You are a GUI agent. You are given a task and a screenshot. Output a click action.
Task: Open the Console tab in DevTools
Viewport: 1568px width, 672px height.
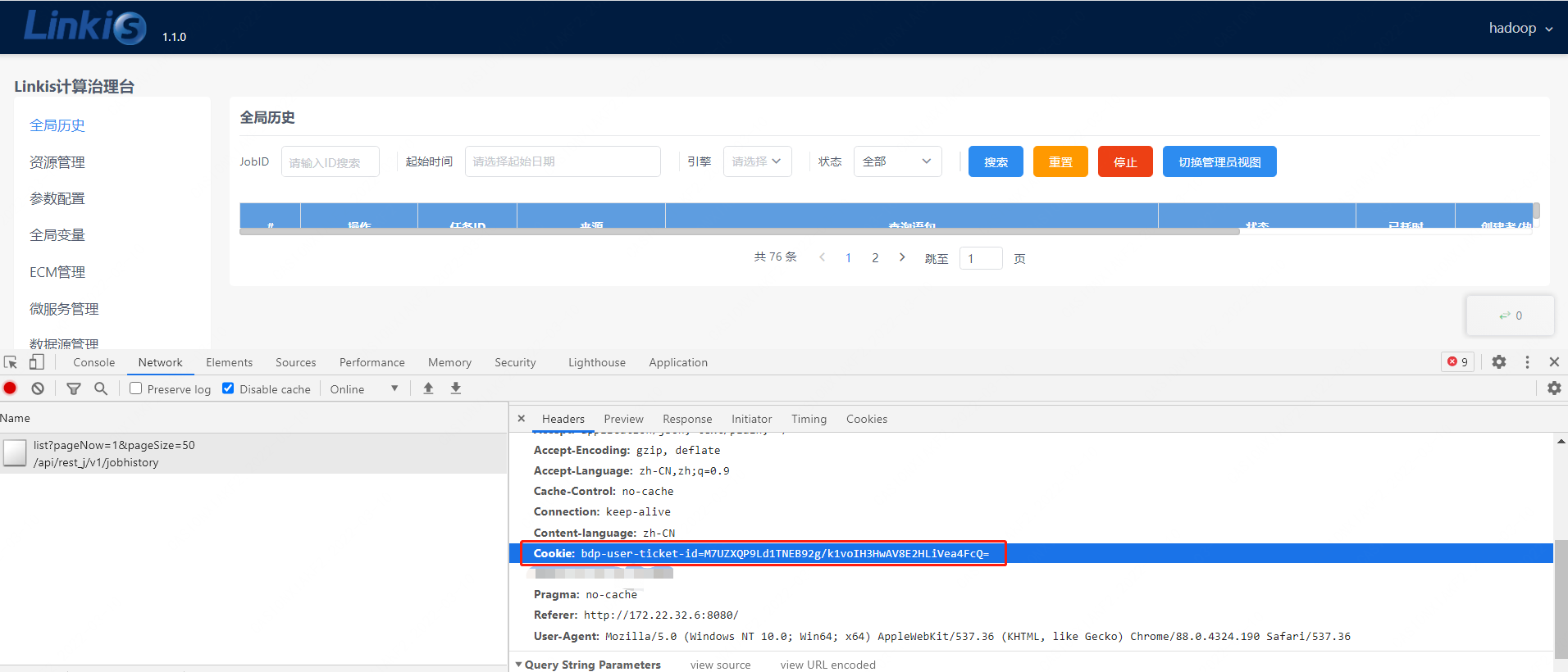coord(94,362)
